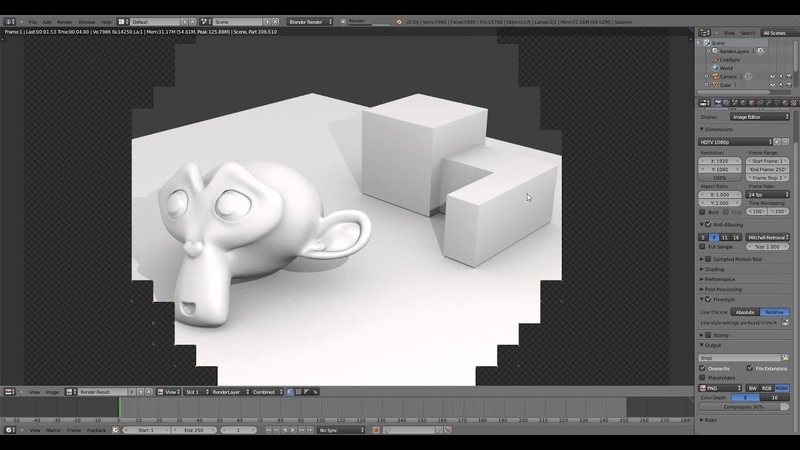Viewport: 800px width, 450px height.
Task: Set anti-aliasing samples to 16
Action: 736,237
